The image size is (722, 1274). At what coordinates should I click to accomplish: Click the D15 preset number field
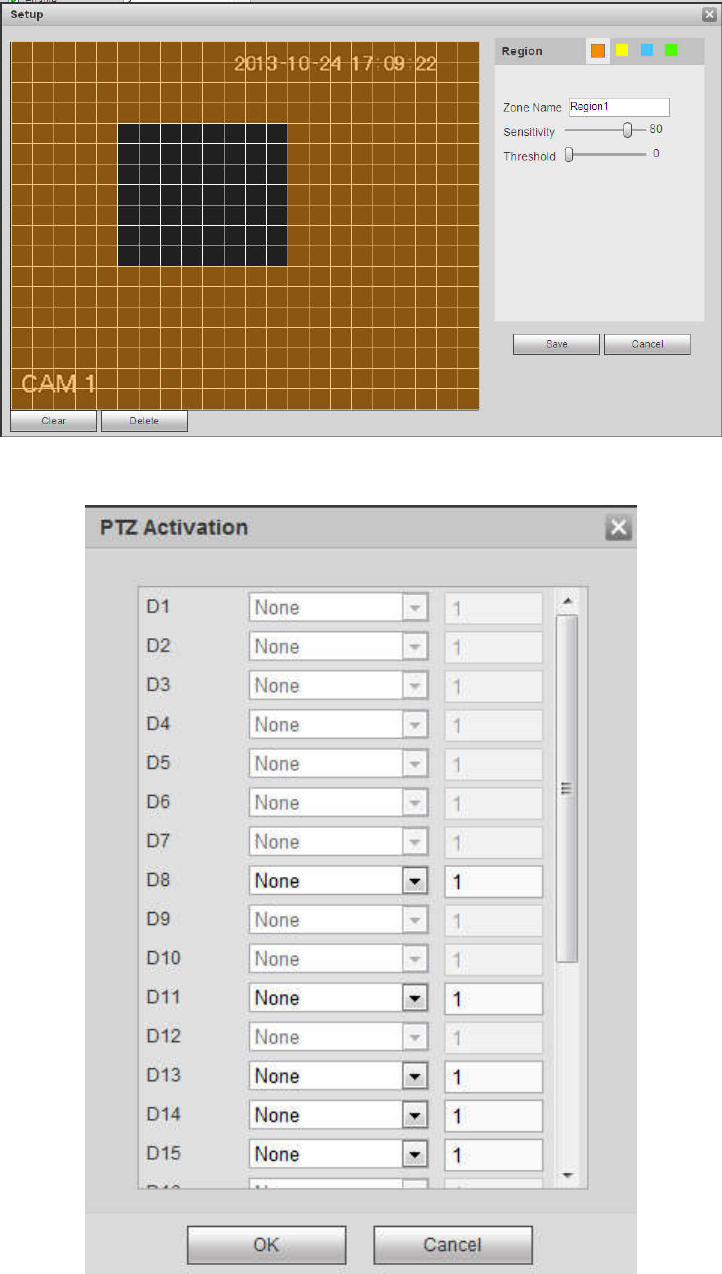click(494, 1154)
